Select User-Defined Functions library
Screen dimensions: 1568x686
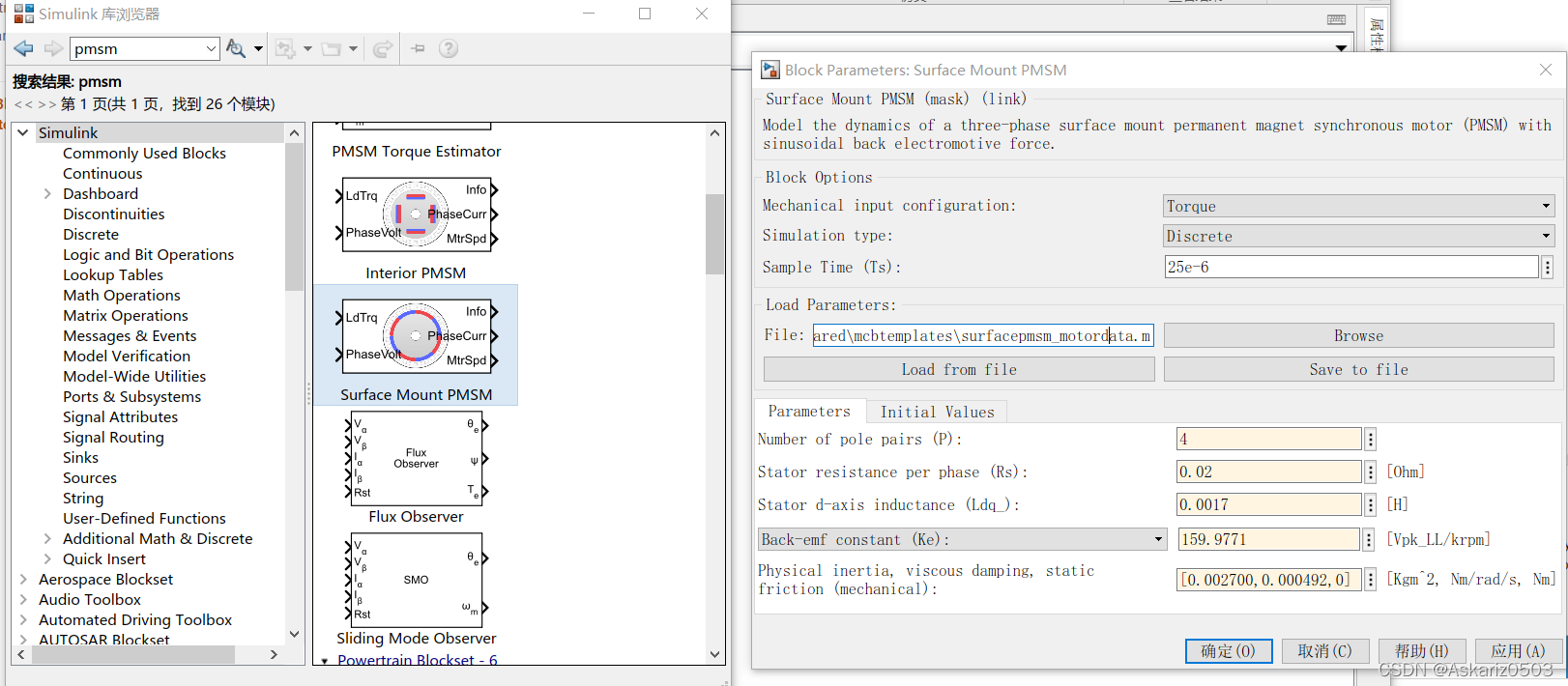[144, 518]
